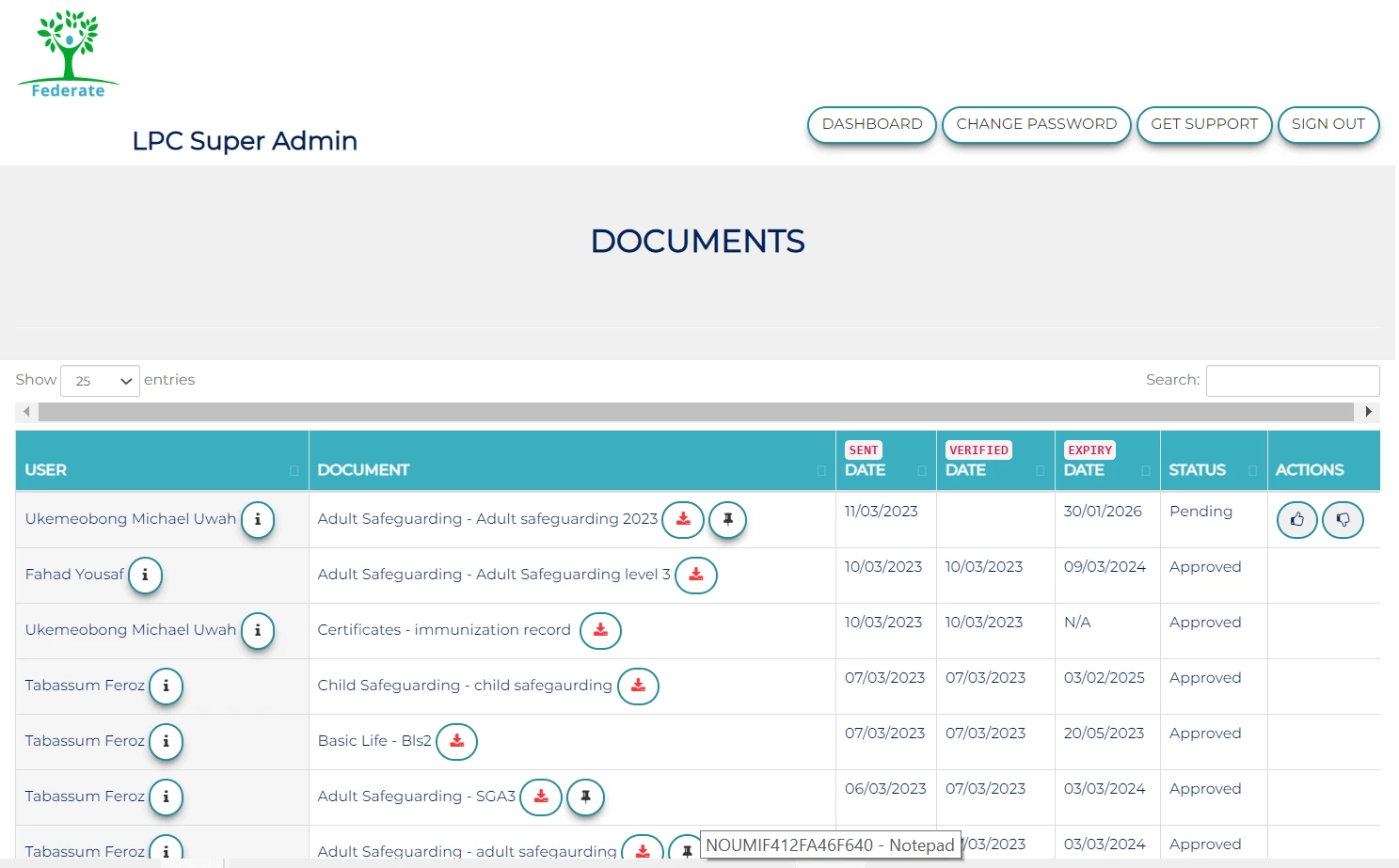Viewport: 1399px width, 868px height.
Task: Download the Adult safeguarding 2023 document
Action: 683,519
